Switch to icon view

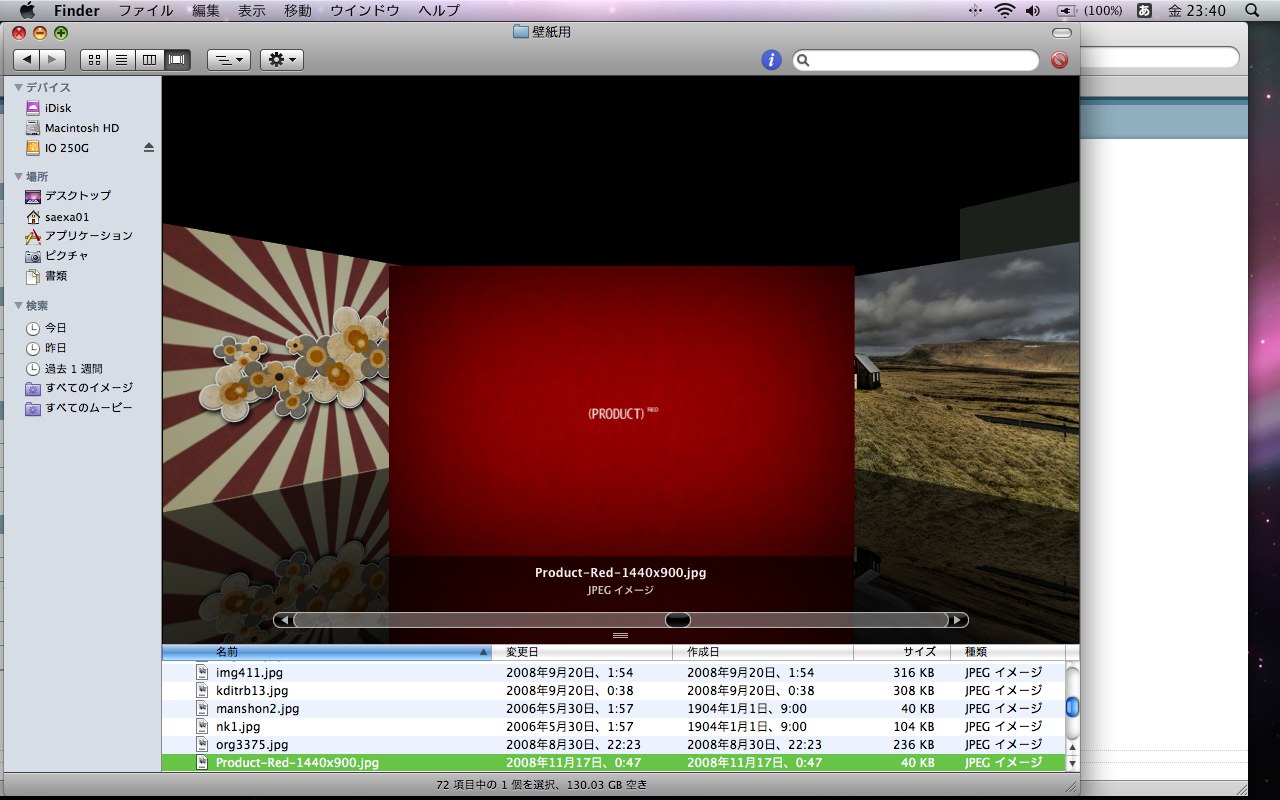click(x=94, y=60)
